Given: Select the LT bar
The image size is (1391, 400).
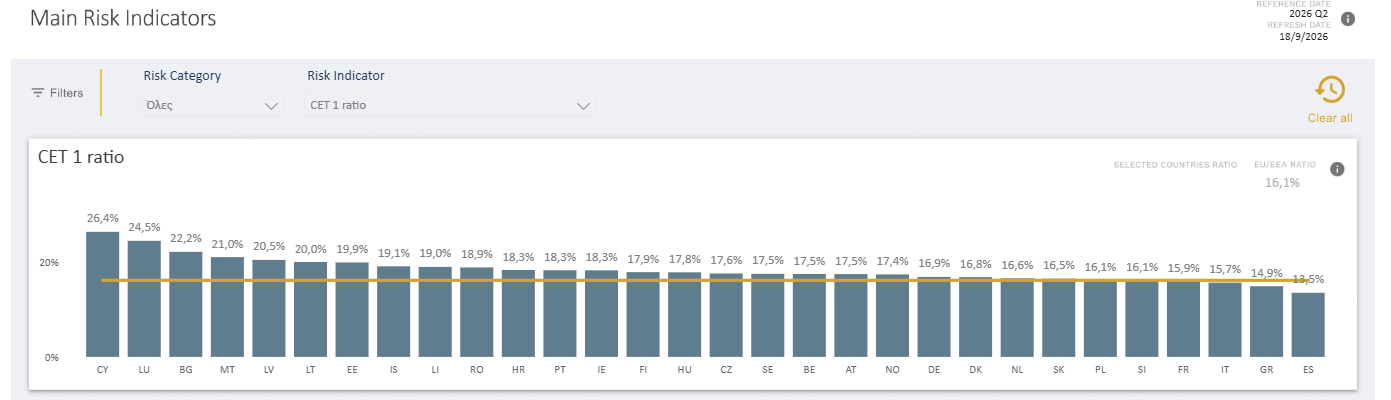Looking at the screenshot, I should pyautogui.click(x=310, y=309).
